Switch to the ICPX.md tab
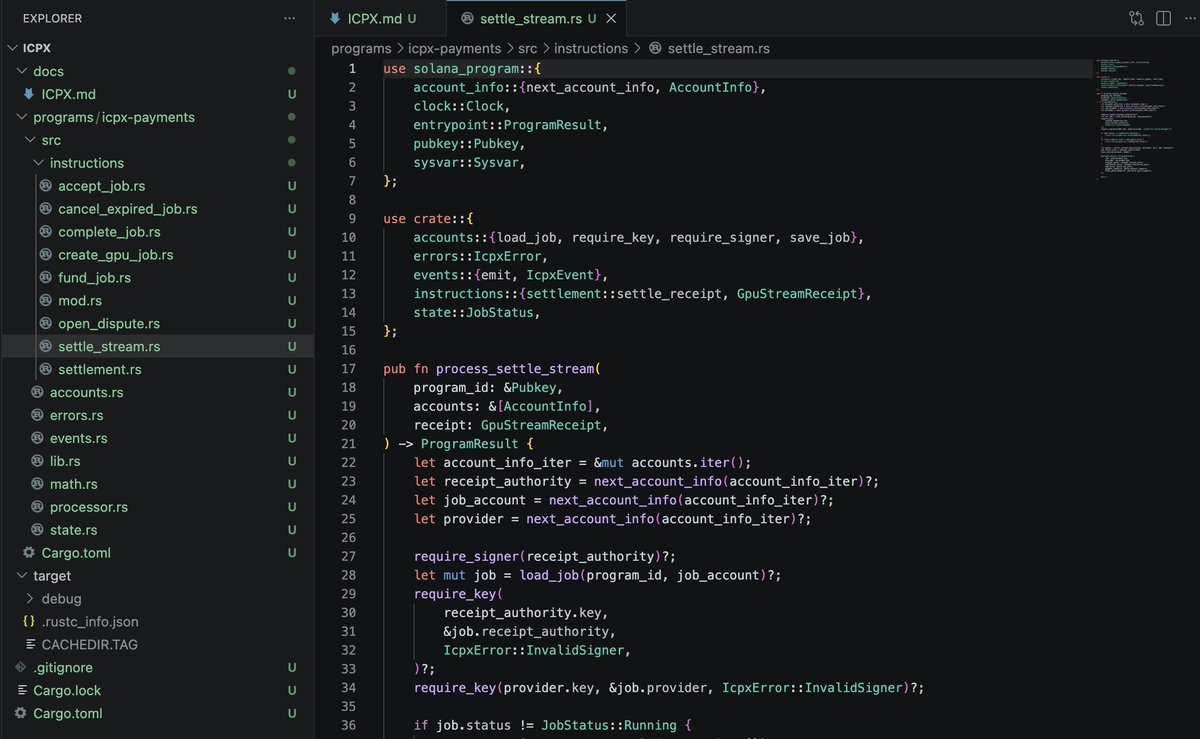Screen dimensions: 1200x739 coord(374,18)
